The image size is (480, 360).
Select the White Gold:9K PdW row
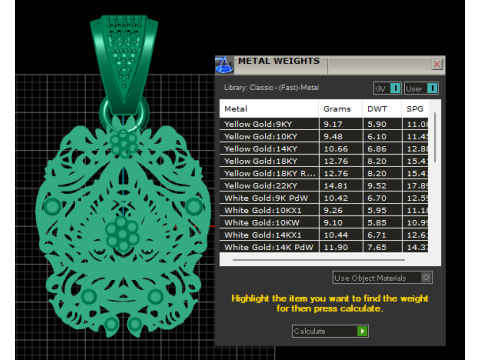tap(324, 198)
